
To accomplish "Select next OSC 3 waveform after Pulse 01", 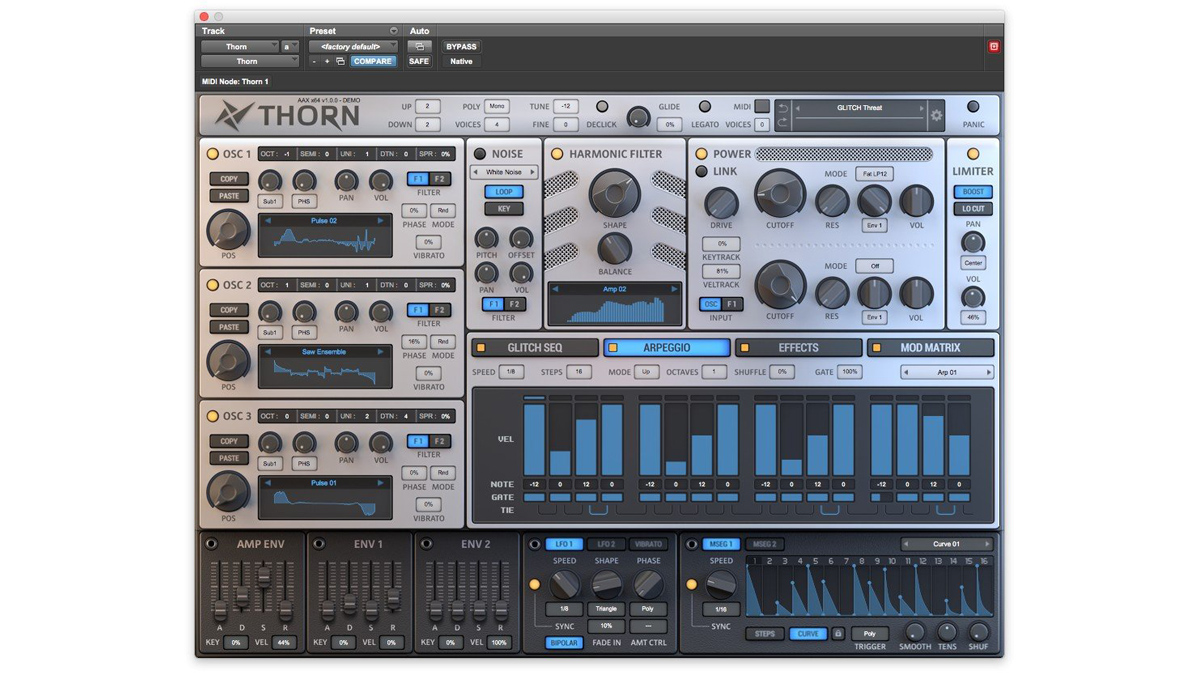I will [380, 483].
